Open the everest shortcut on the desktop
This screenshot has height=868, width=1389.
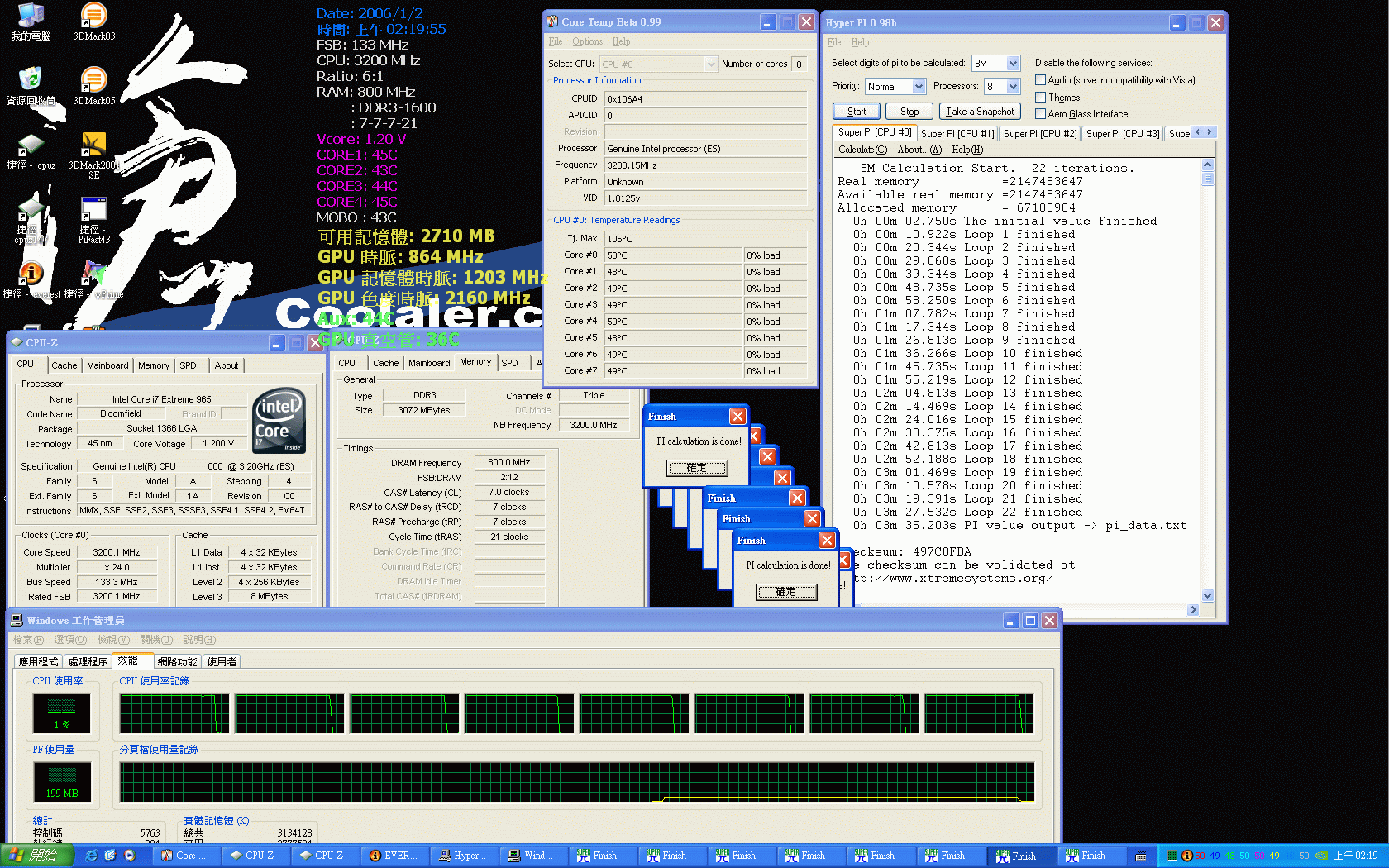31,279
